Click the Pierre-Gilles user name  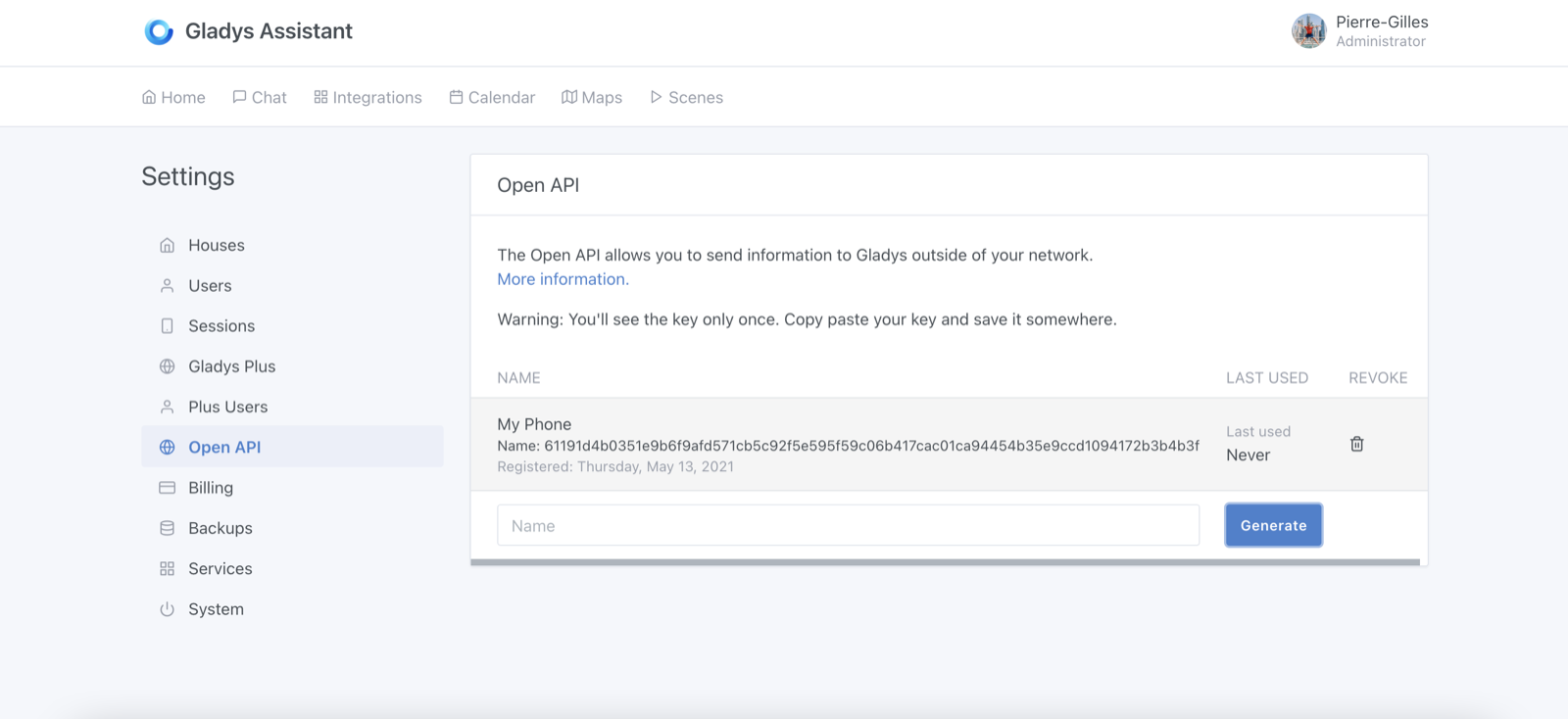click(x=1382, y=22)
